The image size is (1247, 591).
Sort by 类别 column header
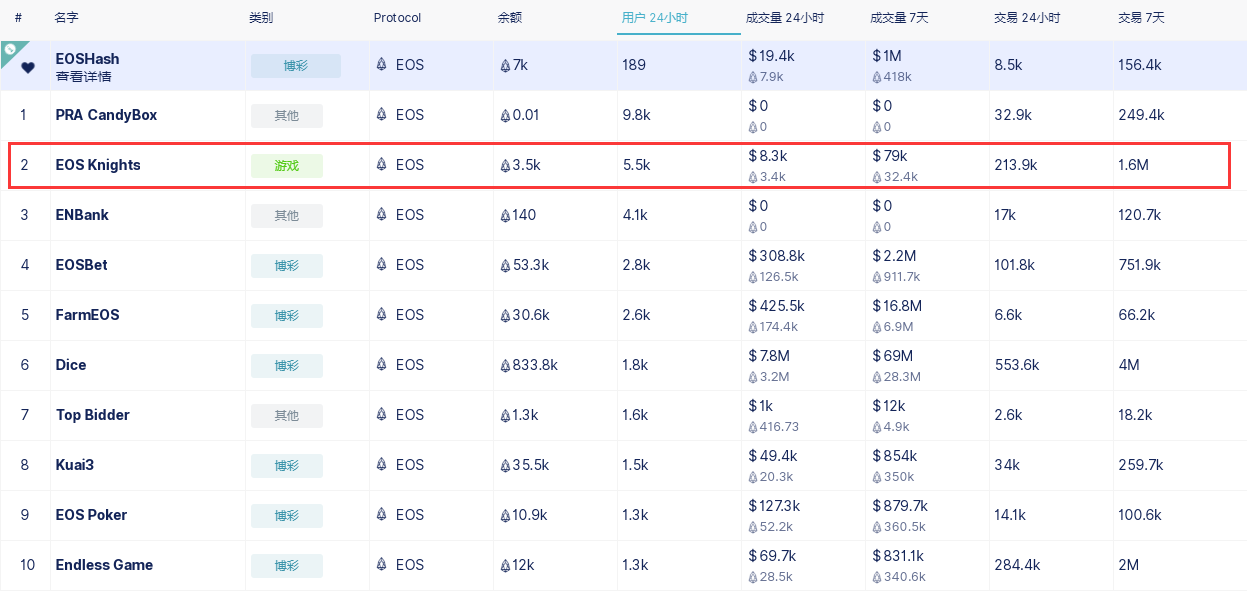261,18
